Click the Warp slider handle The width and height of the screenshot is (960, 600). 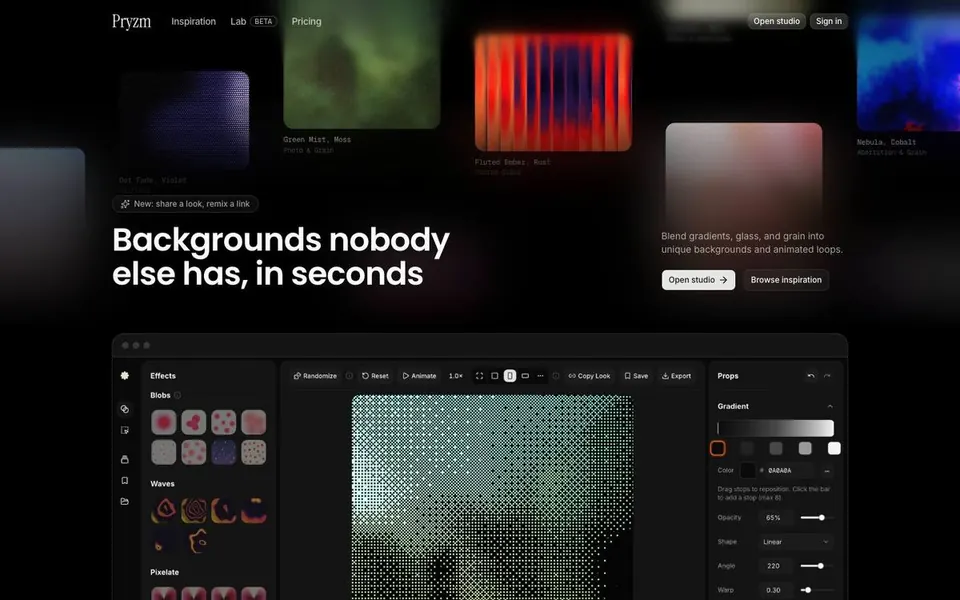pyautogui.click(x=808, y=590)
